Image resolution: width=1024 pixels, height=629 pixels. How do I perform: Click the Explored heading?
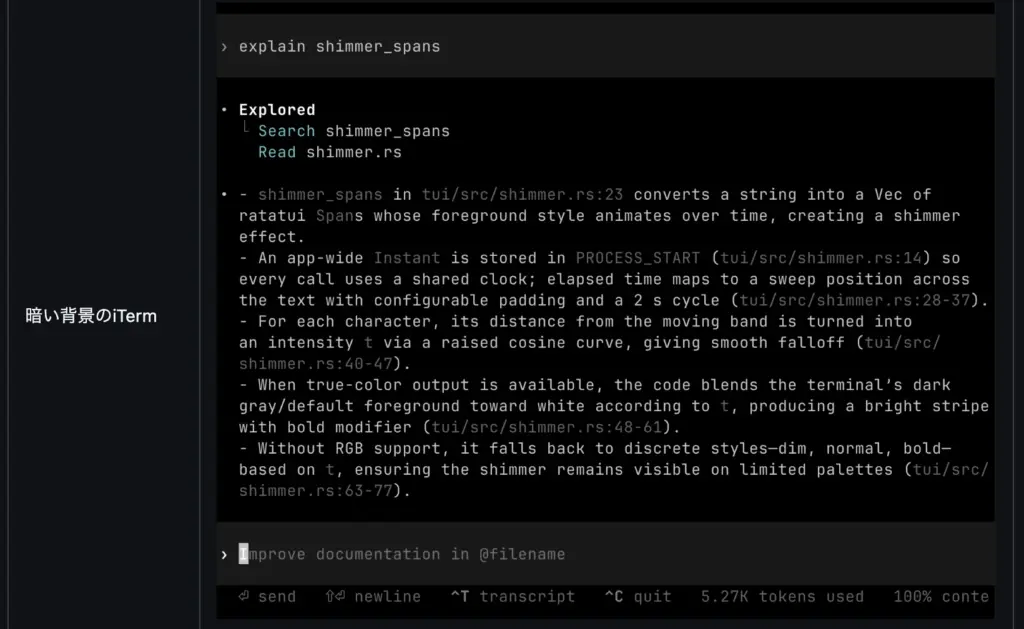[x=277, y=110]
